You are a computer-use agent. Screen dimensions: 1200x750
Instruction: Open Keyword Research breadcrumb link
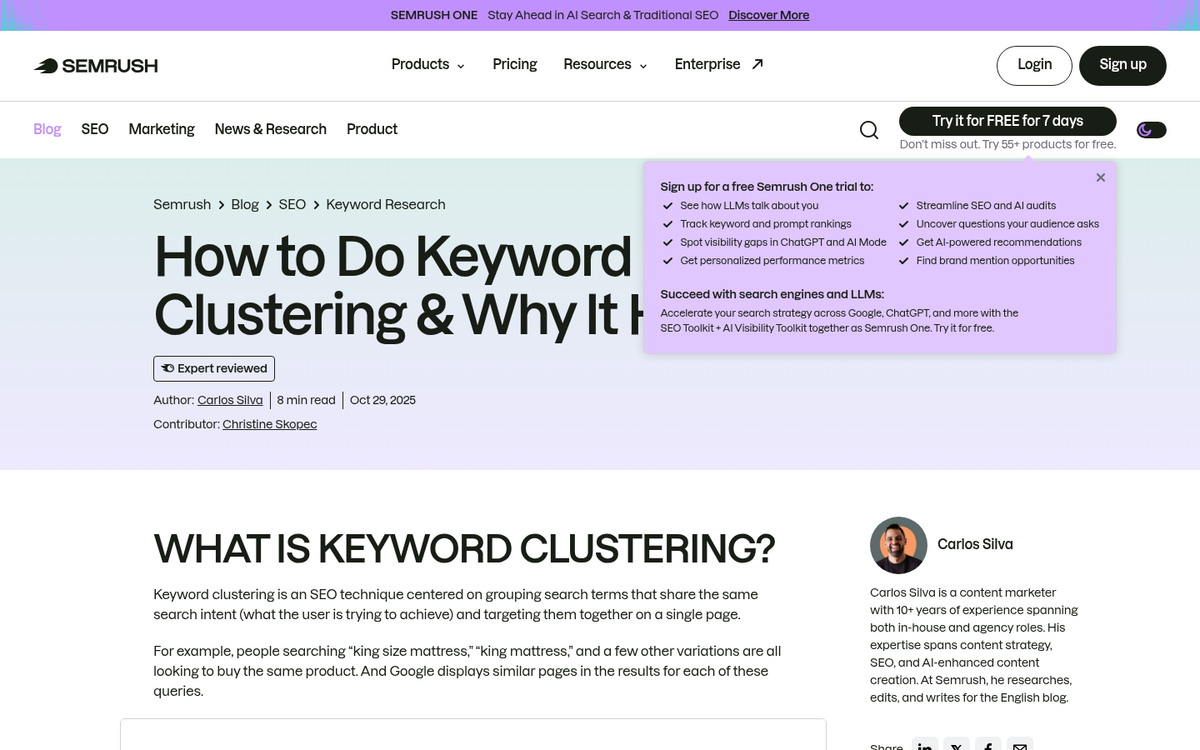click(x=385, y=204)
